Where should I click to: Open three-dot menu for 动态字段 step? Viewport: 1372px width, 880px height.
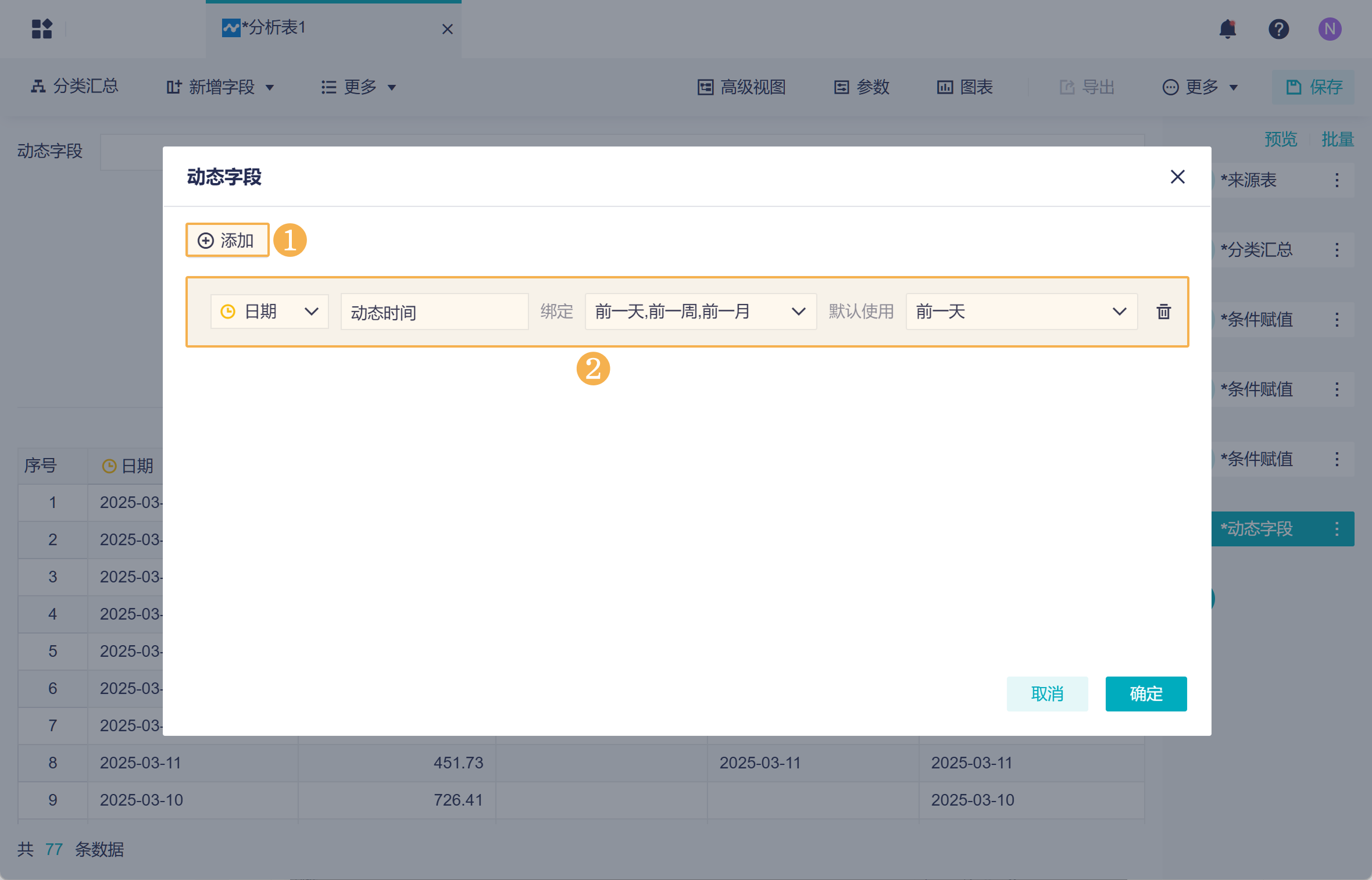pyautogui.click(x=1337, y=529)
